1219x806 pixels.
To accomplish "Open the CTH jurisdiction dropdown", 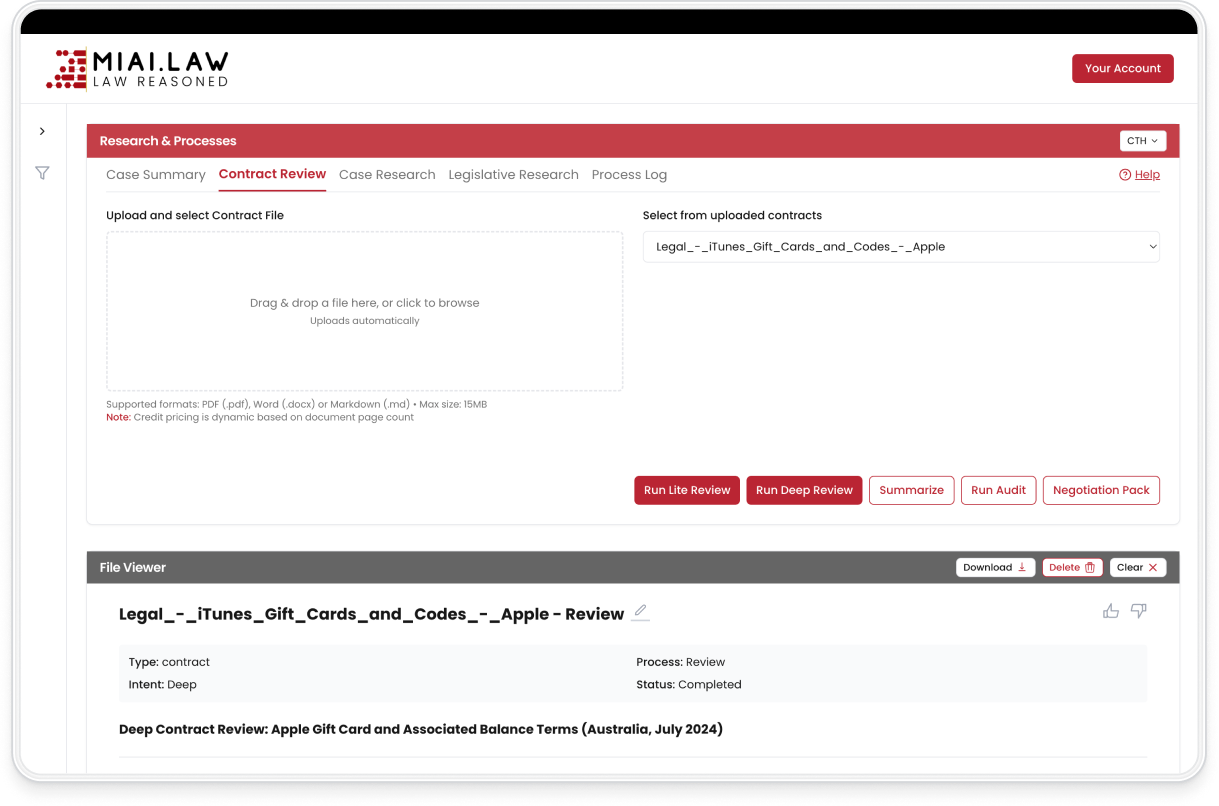I will coord(1143,141).
